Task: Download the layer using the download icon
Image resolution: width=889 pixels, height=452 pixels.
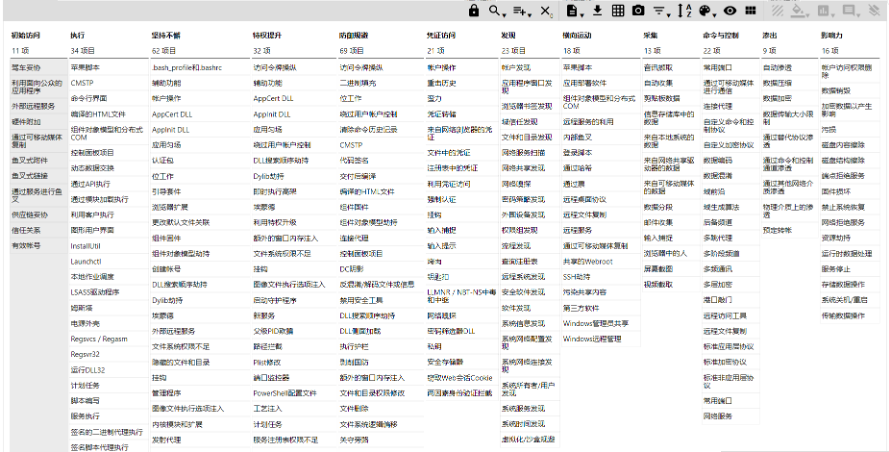Action: [597, 10]
